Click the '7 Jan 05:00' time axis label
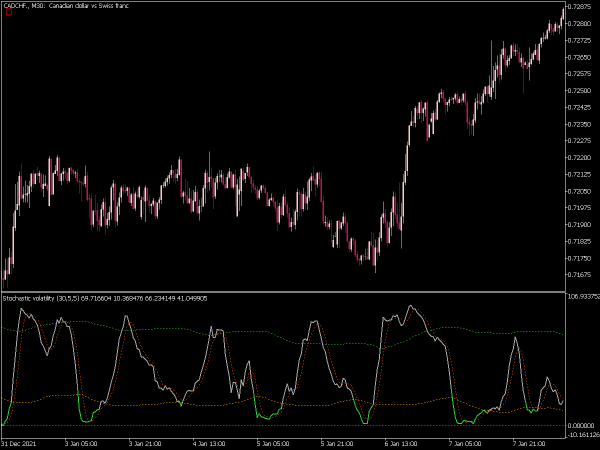The image size is (600, 450). [465, 443]
